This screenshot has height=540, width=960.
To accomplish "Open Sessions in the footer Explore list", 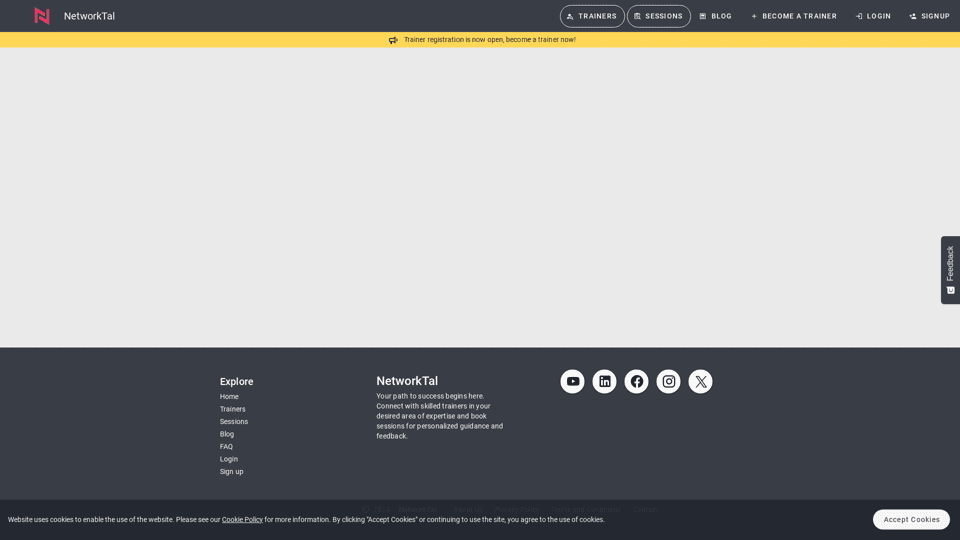I will [234, 422].
